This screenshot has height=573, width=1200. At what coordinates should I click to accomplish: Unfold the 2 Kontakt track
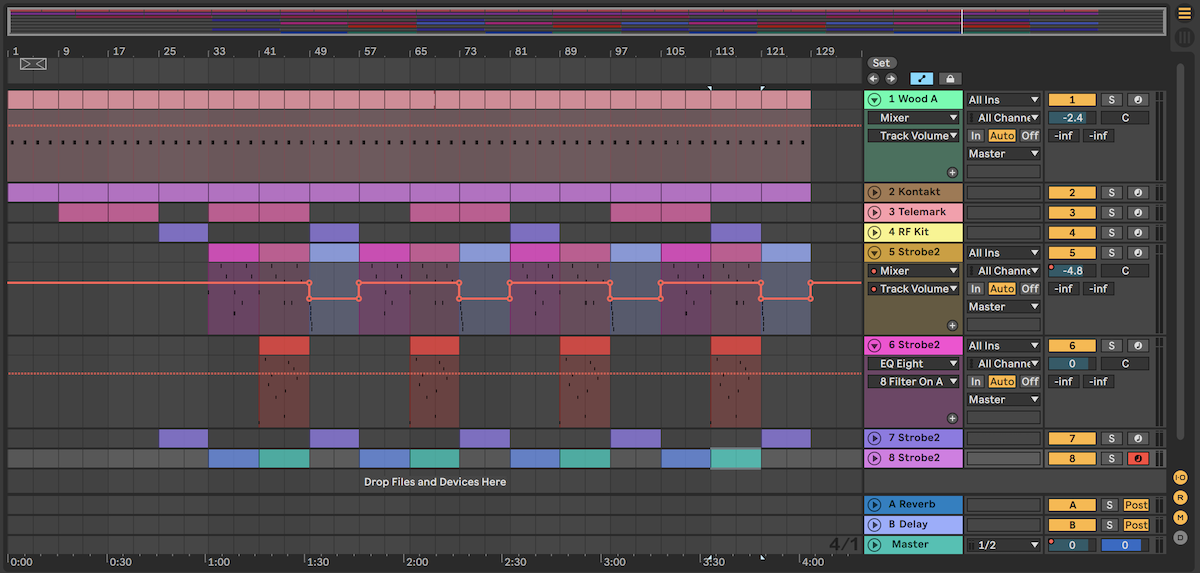(x=875, y=192)
